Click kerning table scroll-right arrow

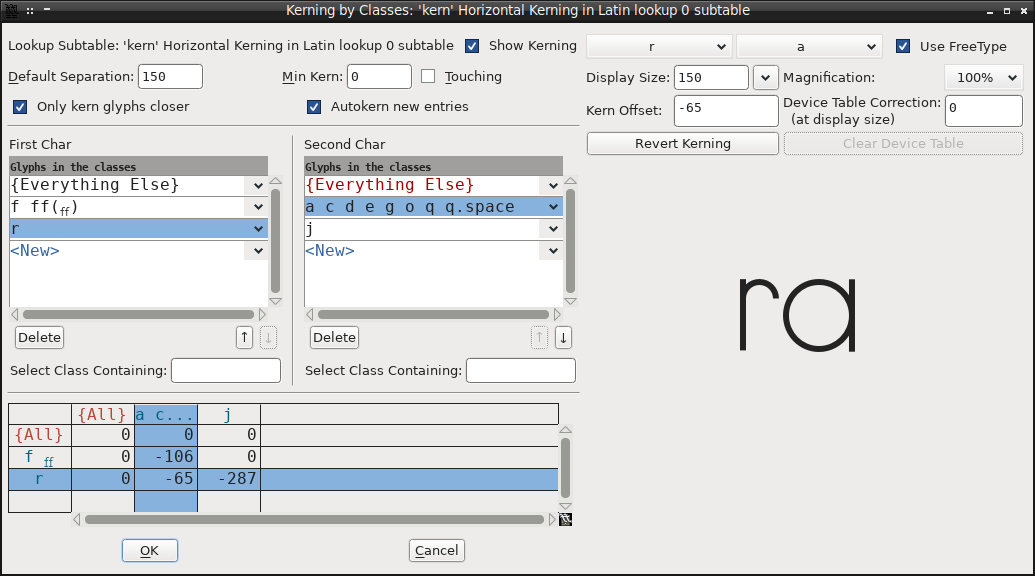pyautogui.click(x=552, y=520)
